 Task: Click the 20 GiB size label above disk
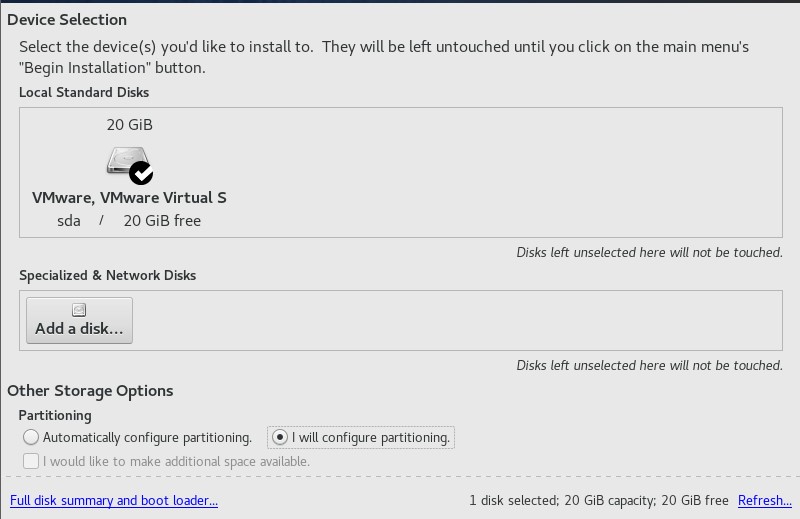[x=129, y=125]
